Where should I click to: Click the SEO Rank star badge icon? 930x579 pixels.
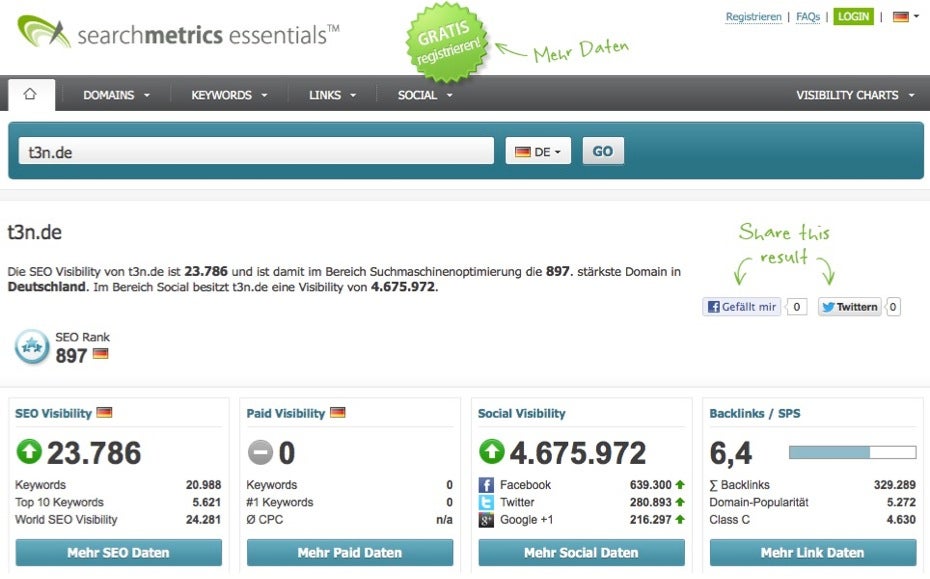coord(32,346)
